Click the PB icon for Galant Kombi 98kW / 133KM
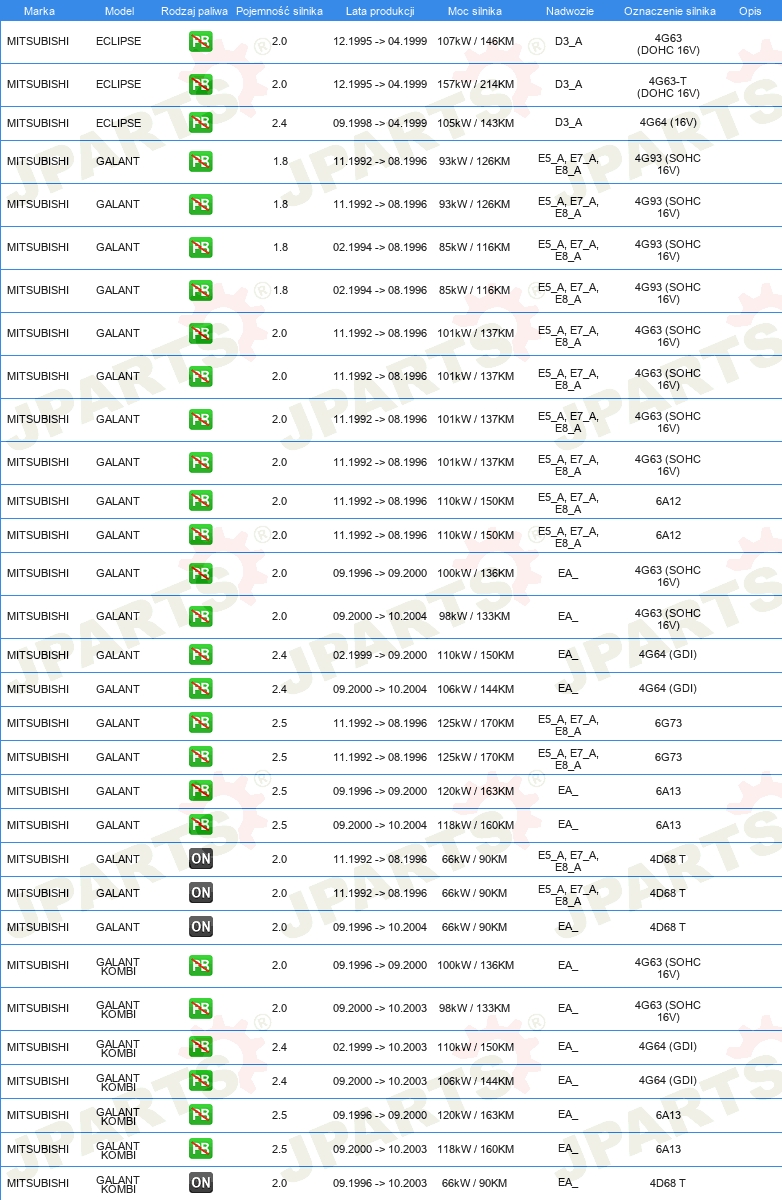Viewport: 782px width, 1200px height. (x=201, y=1009)
